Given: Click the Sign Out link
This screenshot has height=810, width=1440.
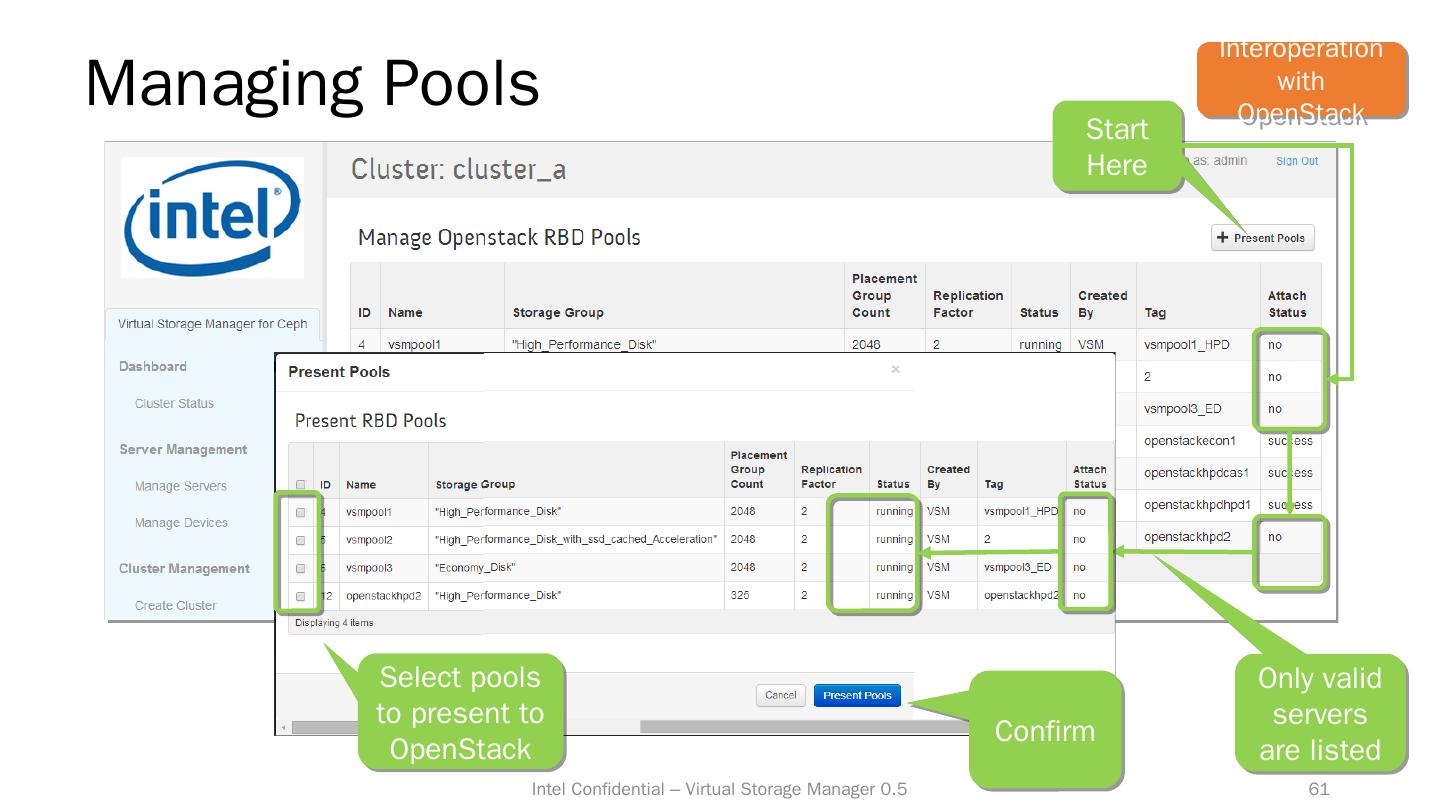Looking at the screenshot, I should 1297,161.
